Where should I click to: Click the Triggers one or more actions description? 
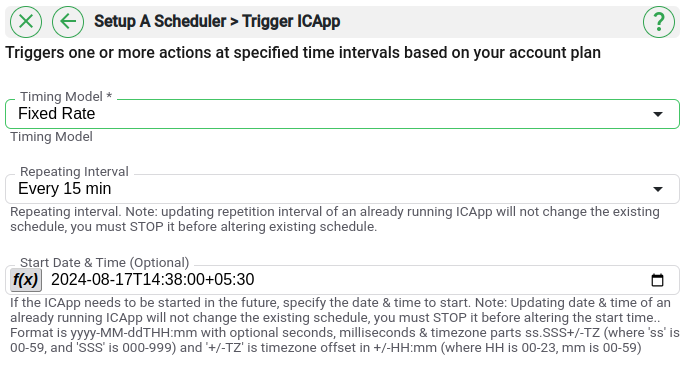click(303, 53)
